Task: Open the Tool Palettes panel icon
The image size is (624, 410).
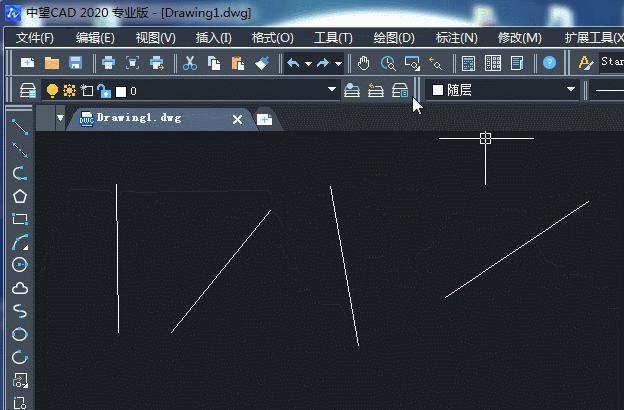Action: coord(493,63)
